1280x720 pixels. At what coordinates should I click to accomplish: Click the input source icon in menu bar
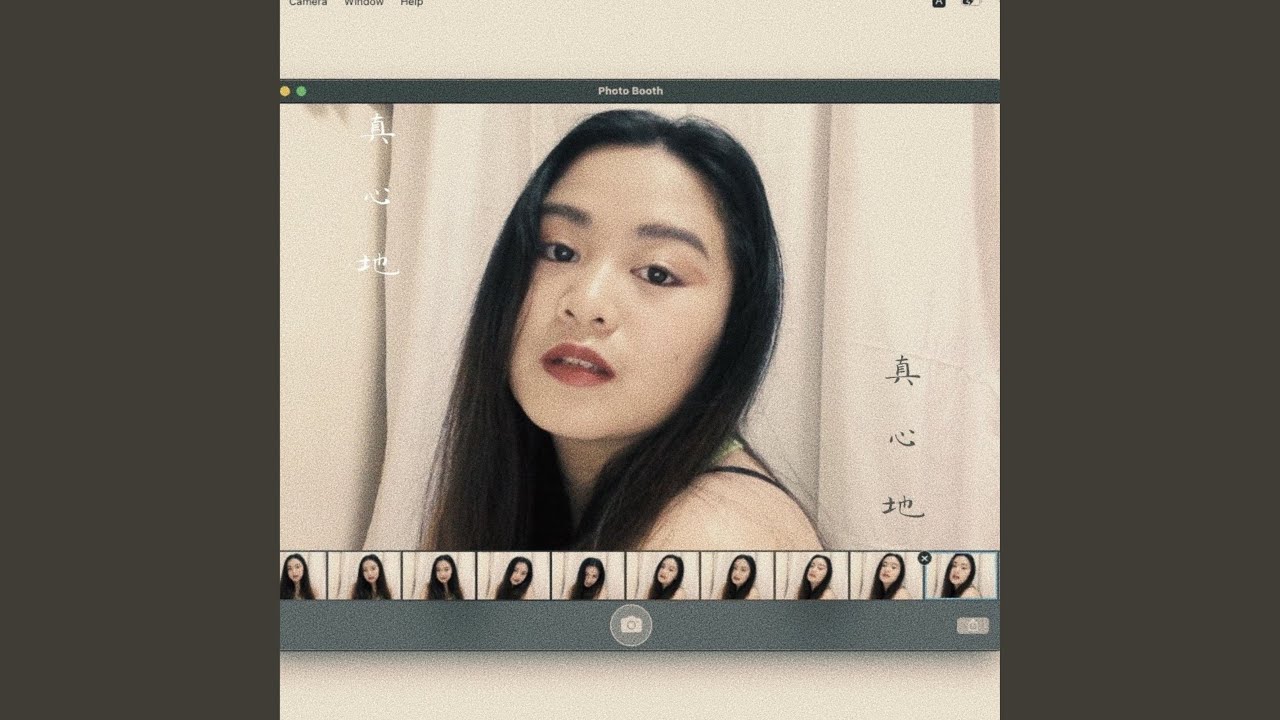point(939,3)
